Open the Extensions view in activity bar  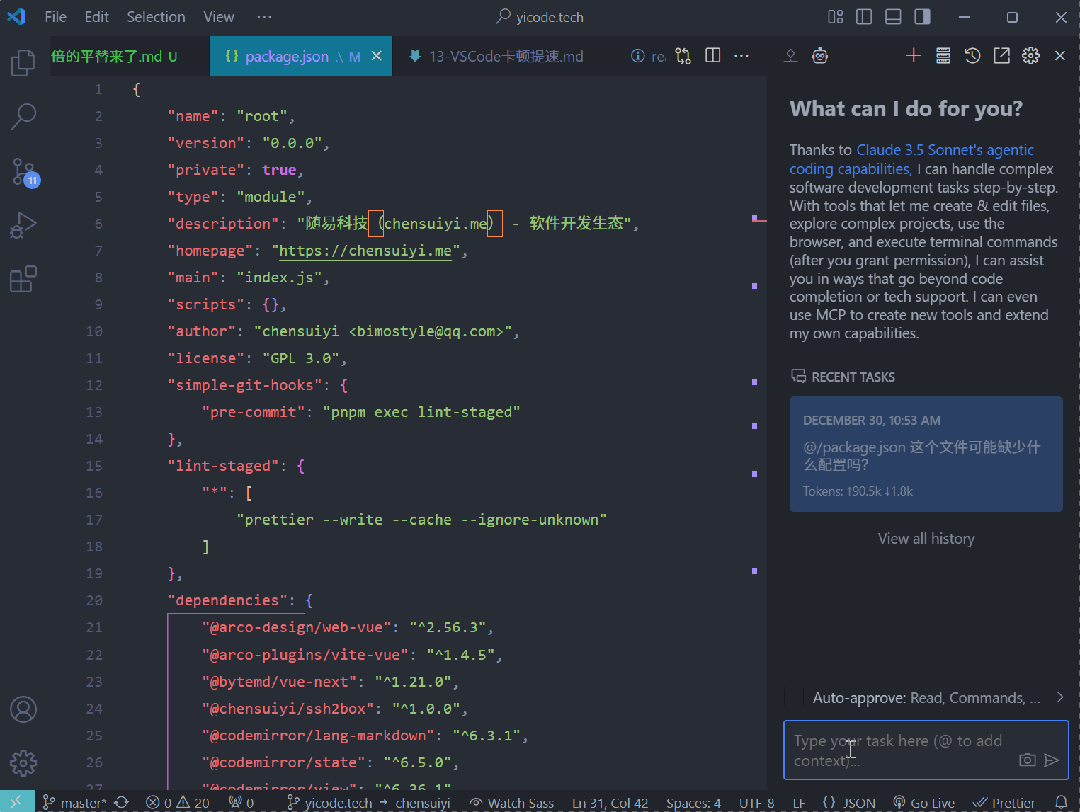(23, 279)
